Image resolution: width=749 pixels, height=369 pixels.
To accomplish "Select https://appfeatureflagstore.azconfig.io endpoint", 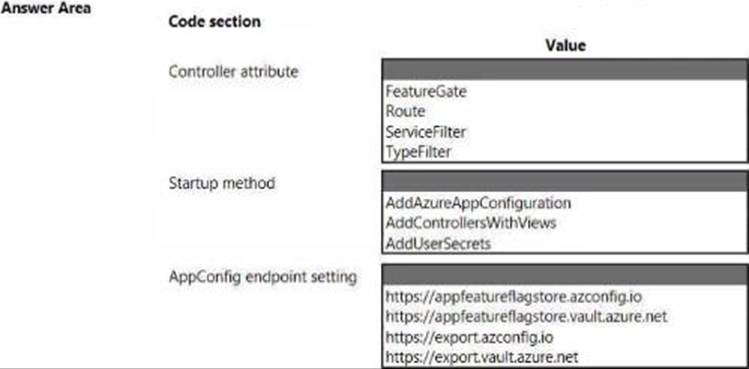I will click(514, 297).
